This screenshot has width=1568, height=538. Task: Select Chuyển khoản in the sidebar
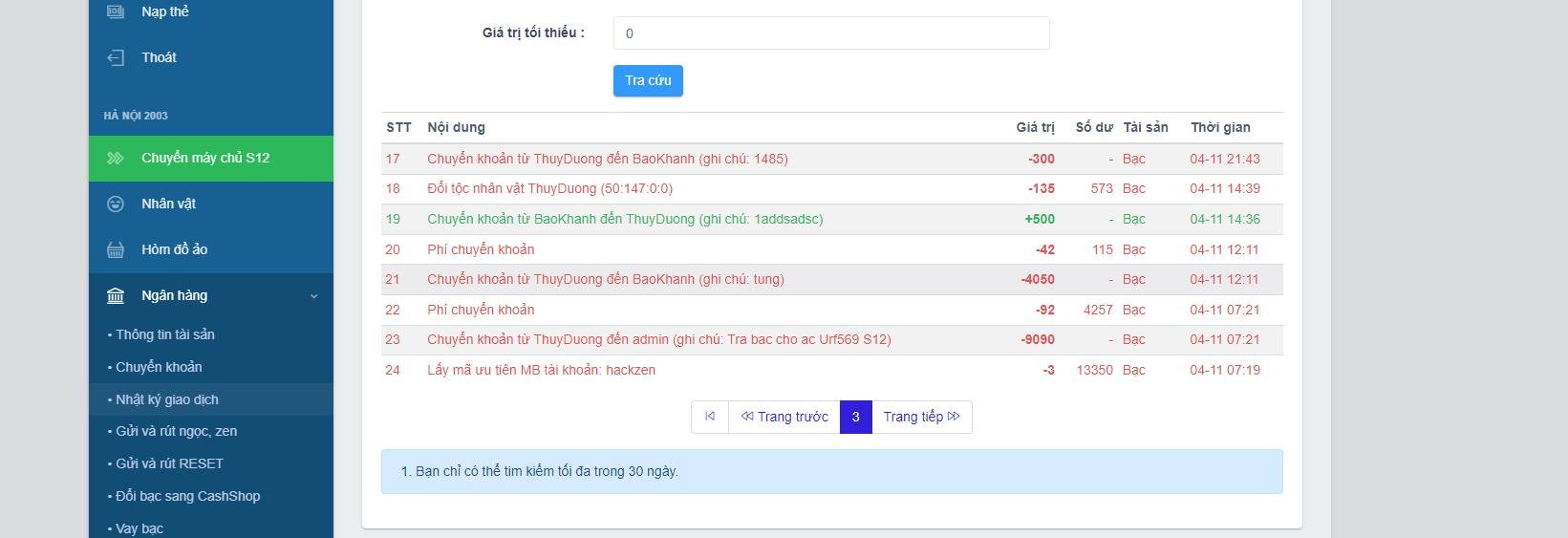pos(159,367)
